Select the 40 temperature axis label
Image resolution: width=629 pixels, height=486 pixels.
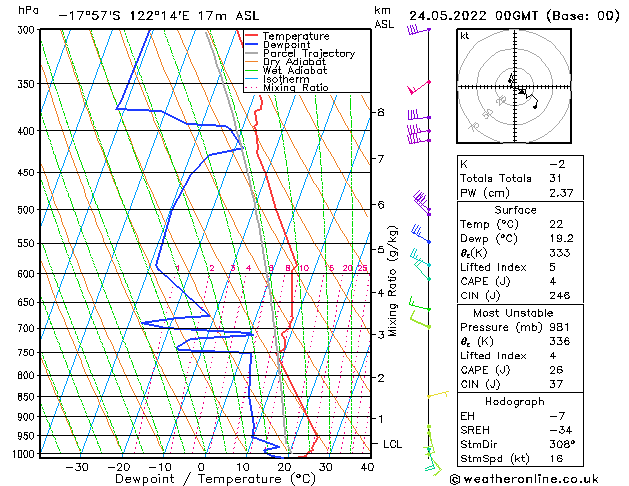(x=367, y=467)
